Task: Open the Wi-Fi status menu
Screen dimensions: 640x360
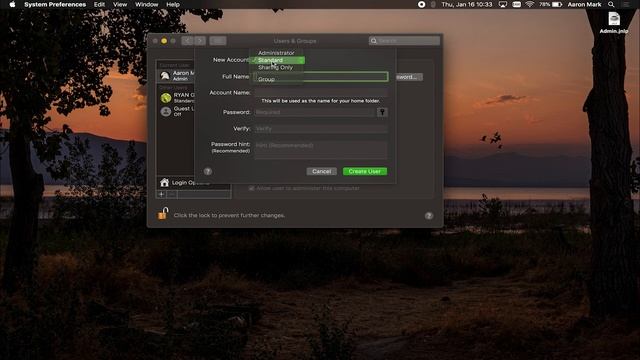Action: (530, 4)
